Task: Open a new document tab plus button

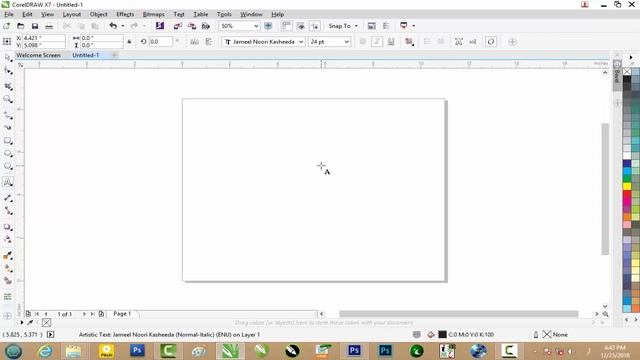Action: [x=115, y=55]
